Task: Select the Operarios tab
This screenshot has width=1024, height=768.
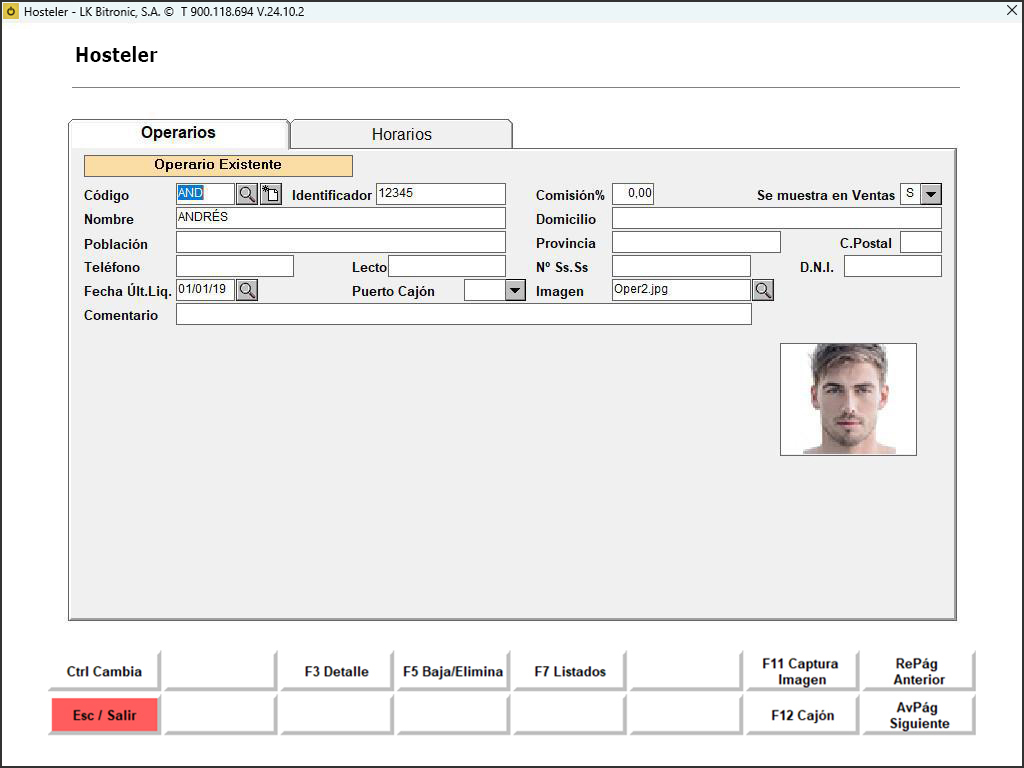Action: pyautogui.click(x=178, y=133)
